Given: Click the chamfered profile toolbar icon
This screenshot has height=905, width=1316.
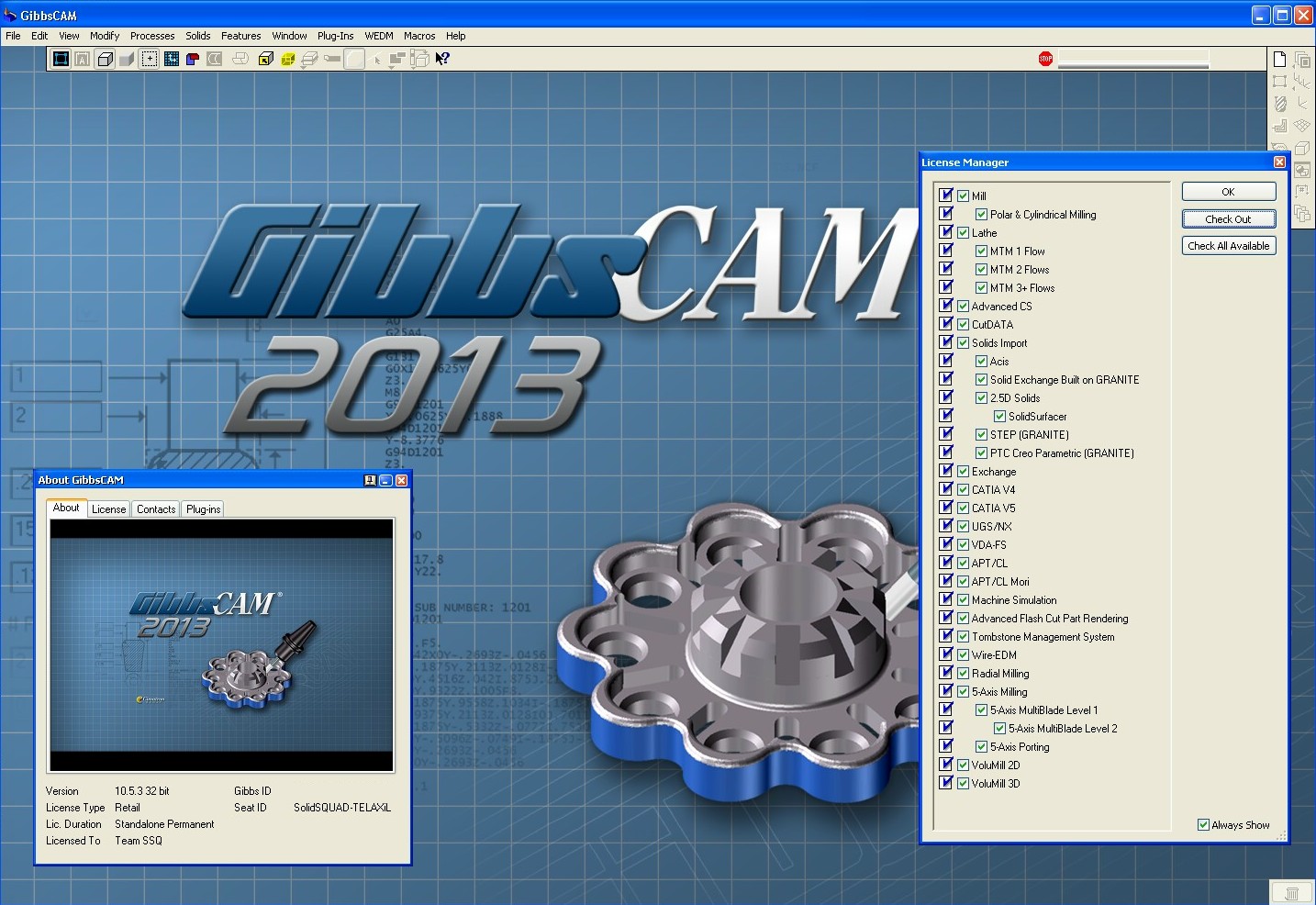Looking at the screenshot, I should click(x=354, y=59).
